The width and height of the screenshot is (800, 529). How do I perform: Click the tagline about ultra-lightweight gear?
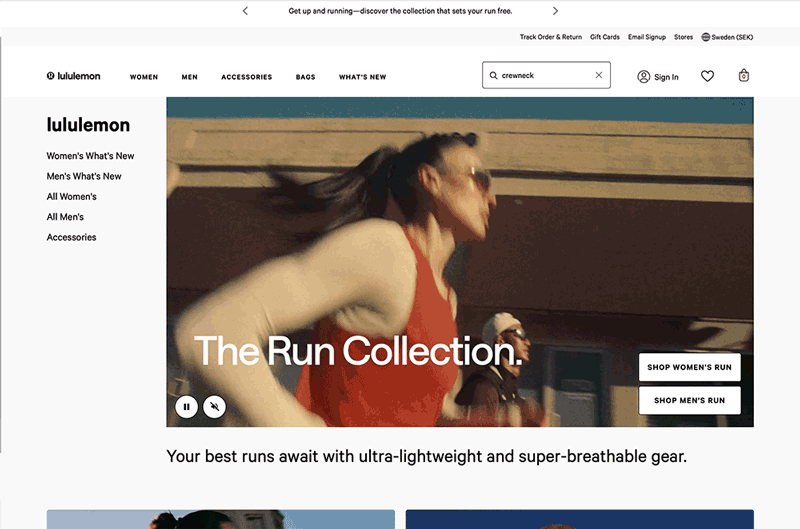pos(427,456)
